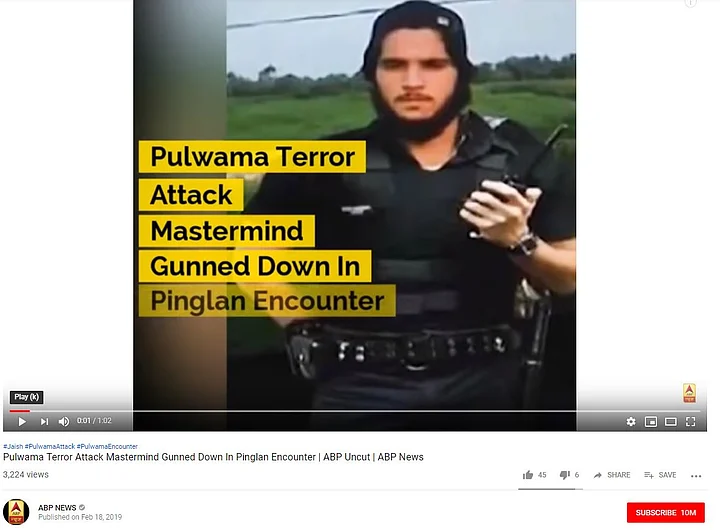Play the video
Image resolution: width=720 pixels, height=530 pixels.
(22, 421)
